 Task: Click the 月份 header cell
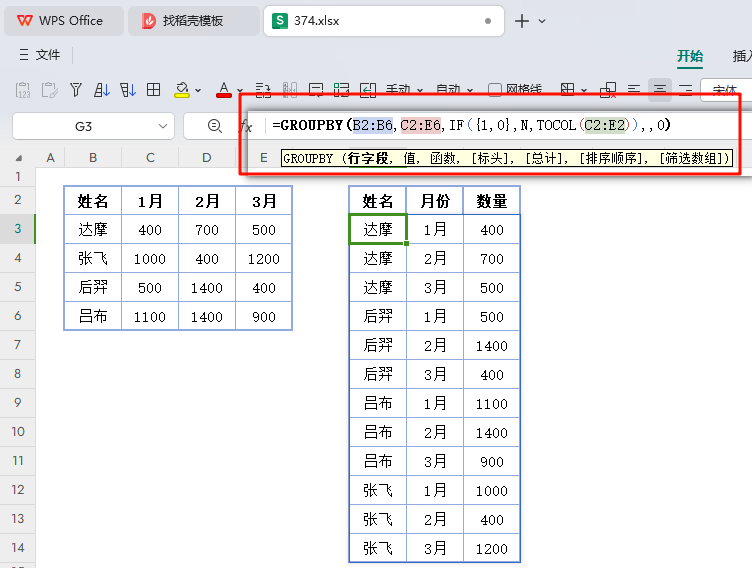coord(435,201)
